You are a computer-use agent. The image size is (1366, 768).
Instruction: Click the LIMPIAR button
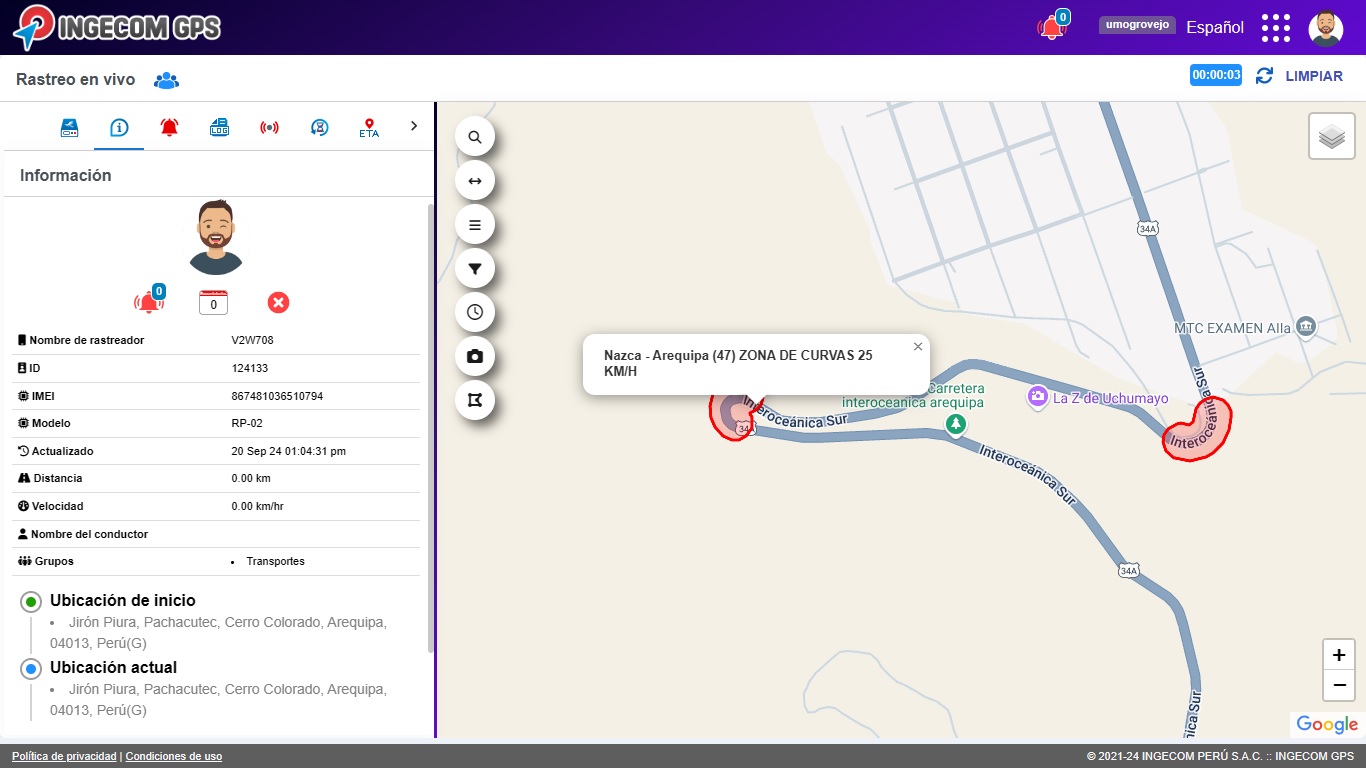coord(1313,76)
